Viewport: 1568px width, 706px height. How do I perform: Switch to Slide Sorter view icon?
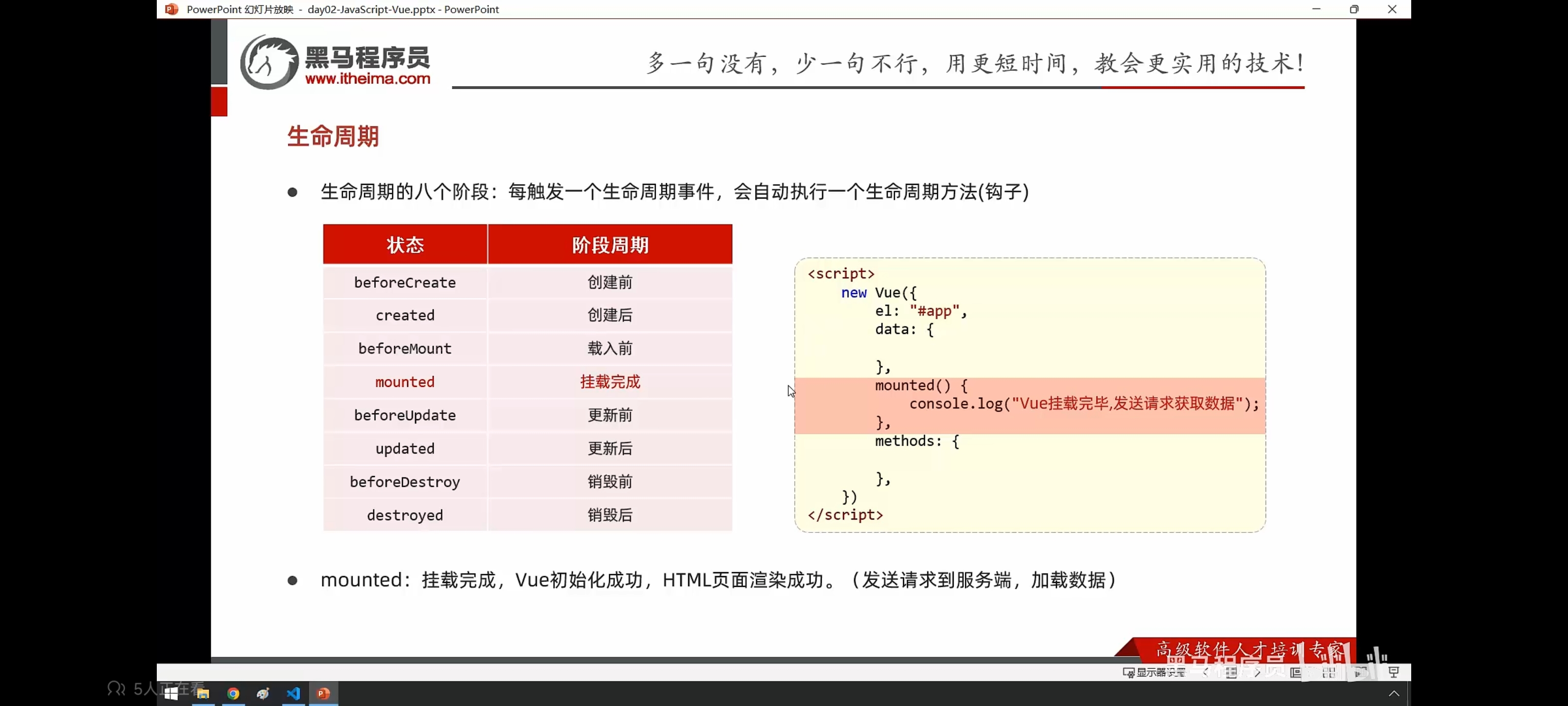coord(1329,672)
